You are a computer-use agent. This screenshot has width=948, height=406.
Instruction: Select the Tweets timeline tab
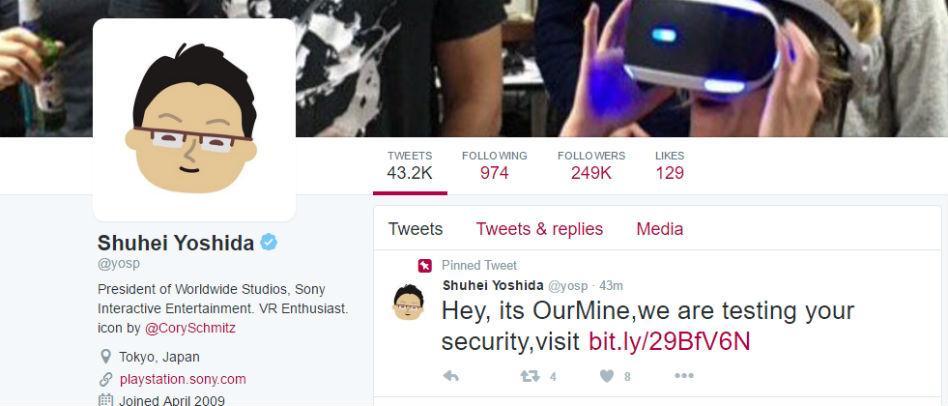click(x=415, y=229)
